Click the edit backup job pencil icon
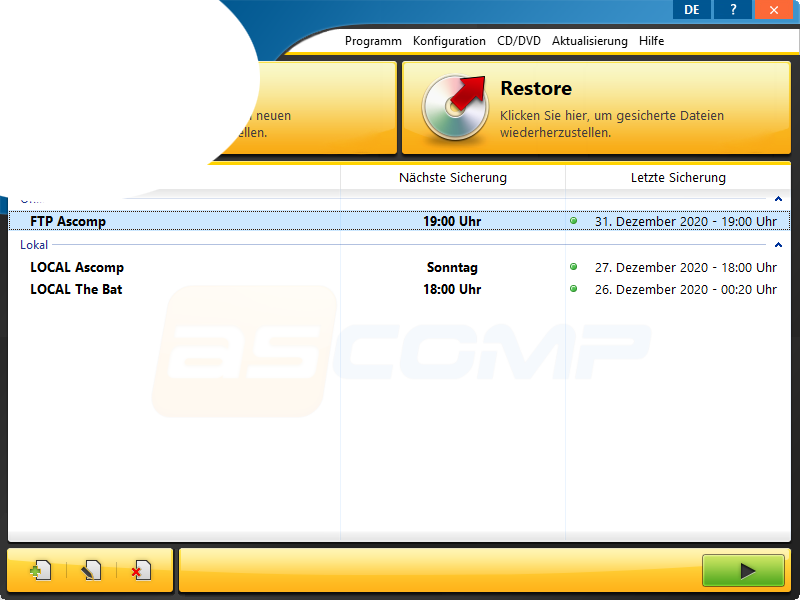800x600 pixels. pos(91,571)
